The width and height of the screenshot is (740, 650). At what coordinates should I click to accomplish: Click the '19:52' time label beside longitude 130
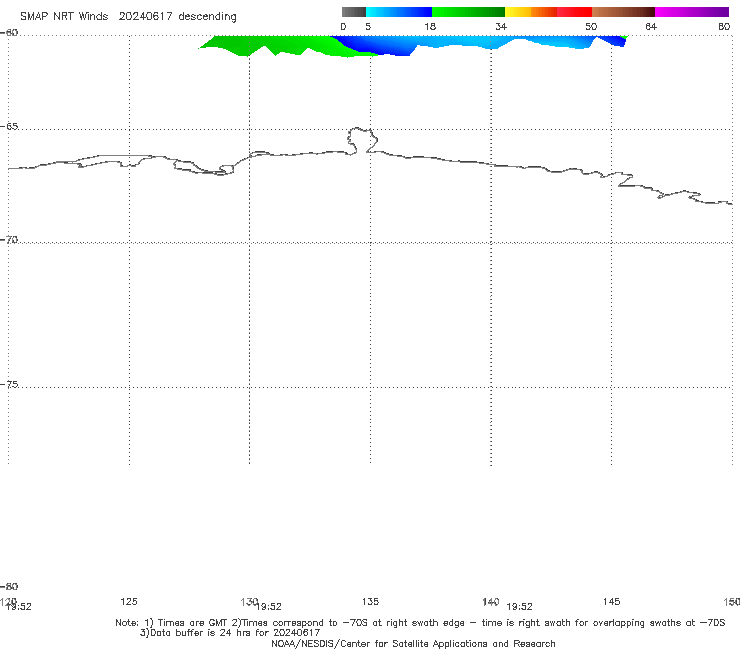pyautogui.click(x=269, y=607)
